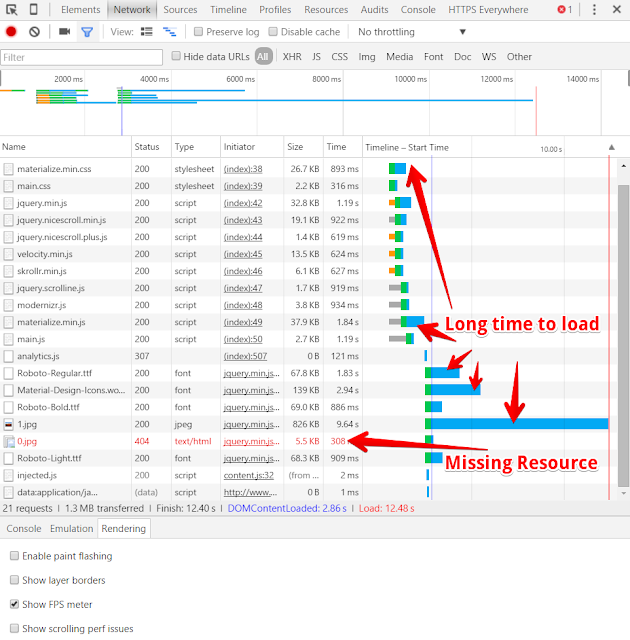Image resolution: width=630 pixels, height=640 pixels.
Task: Select the All filter toggle
Action: 263,56
